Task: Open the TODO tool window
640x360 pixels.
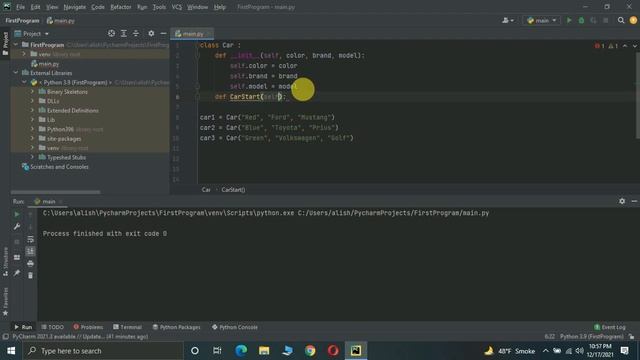Action: coord(53,327)
